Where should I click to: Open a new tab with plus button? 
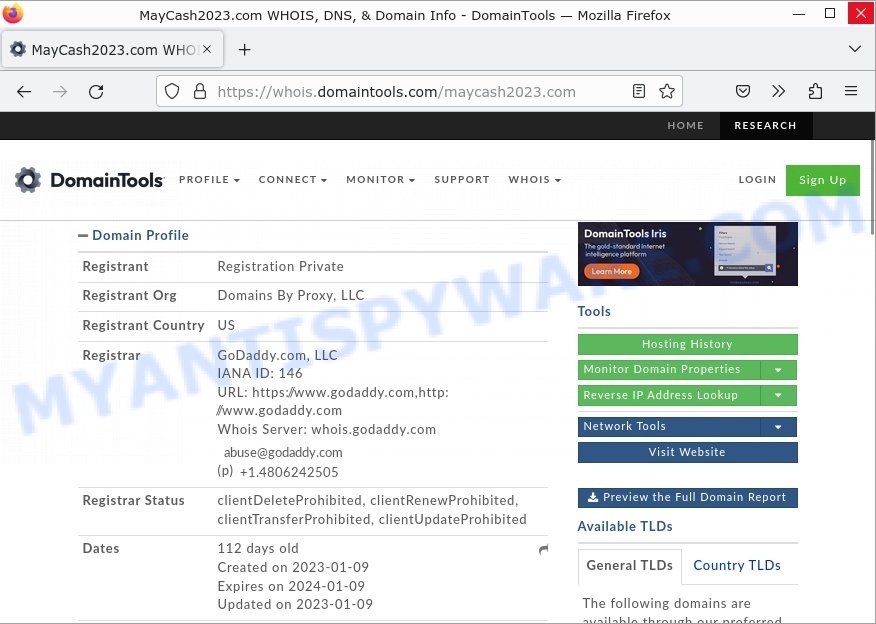pyautogui.click(x=244, y=50)
